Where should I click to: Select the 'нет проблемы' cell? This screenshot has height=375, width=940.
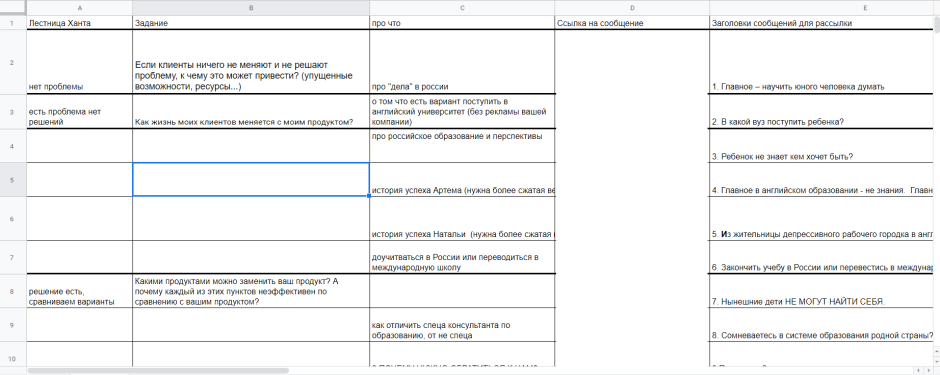click(x=80, y=62)
